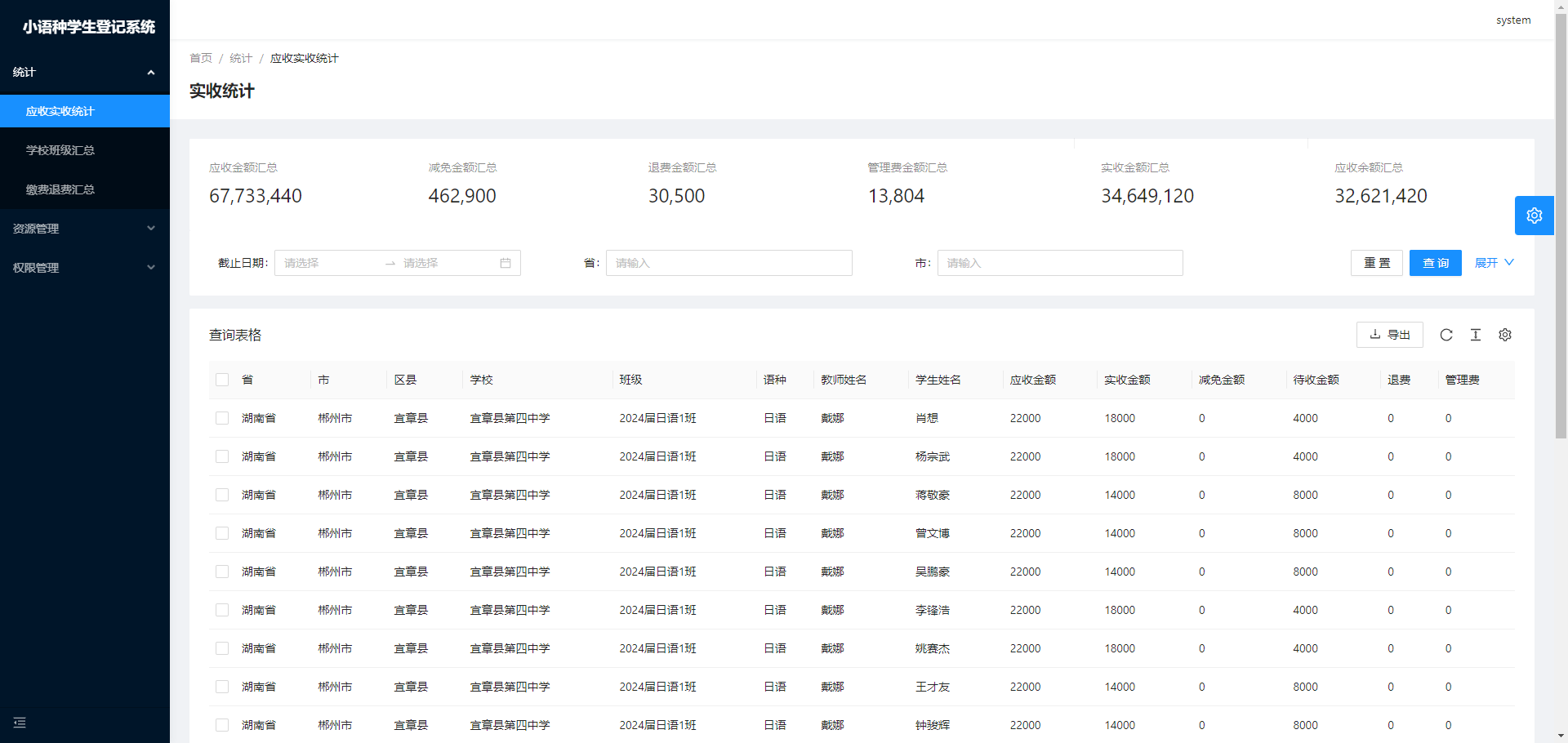
Task: Click the 查询表格 table title
Action: click(x=235, y=335)
